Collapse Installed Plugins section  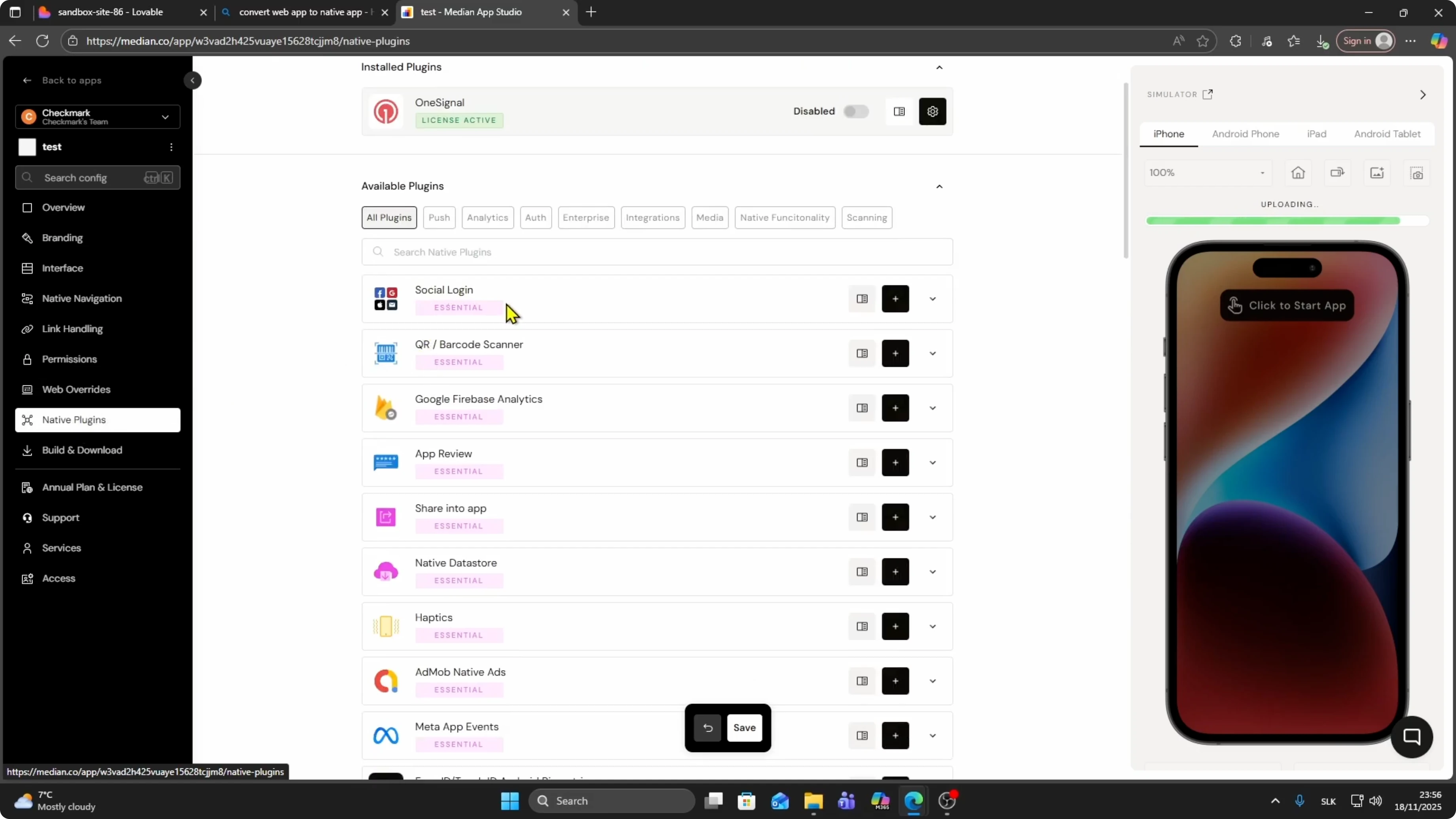pos(939,67)
